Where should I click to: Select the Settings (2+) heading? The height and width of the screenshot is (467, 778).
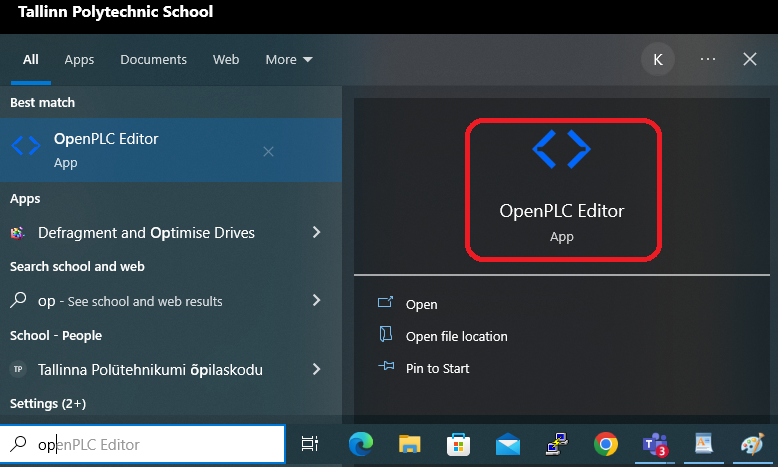(48, 403)
